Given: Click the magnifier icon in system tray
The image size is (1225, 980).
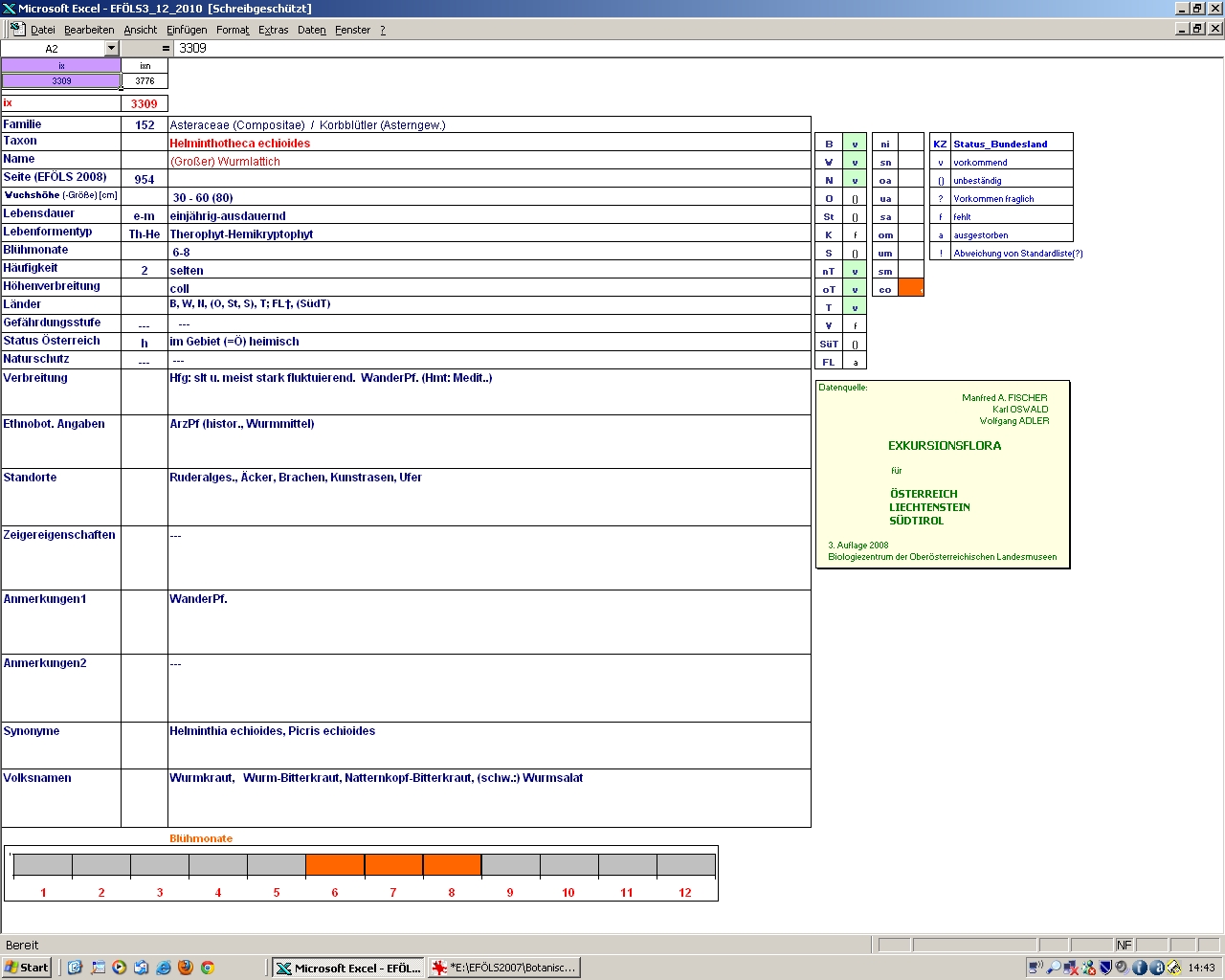Looking at the screenshot, I should pyautogui.click(x=1054, y=968).
